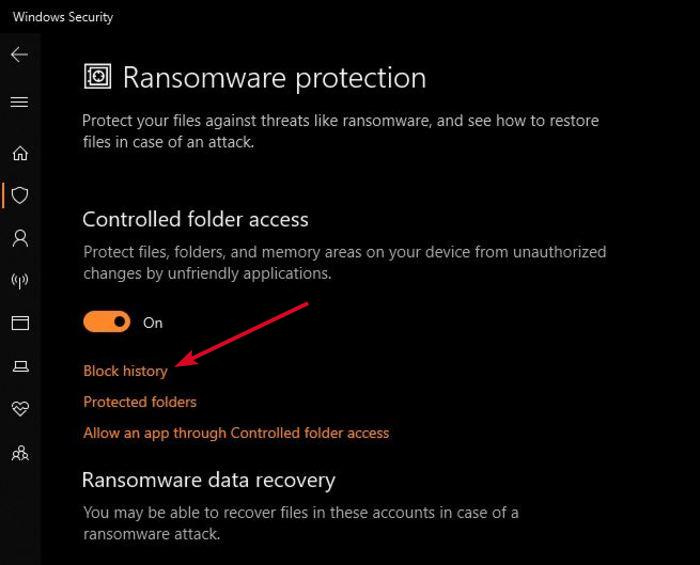Click the Windows Security window title
The width and height of the screenshot is (700, 565).
(63, 17)
